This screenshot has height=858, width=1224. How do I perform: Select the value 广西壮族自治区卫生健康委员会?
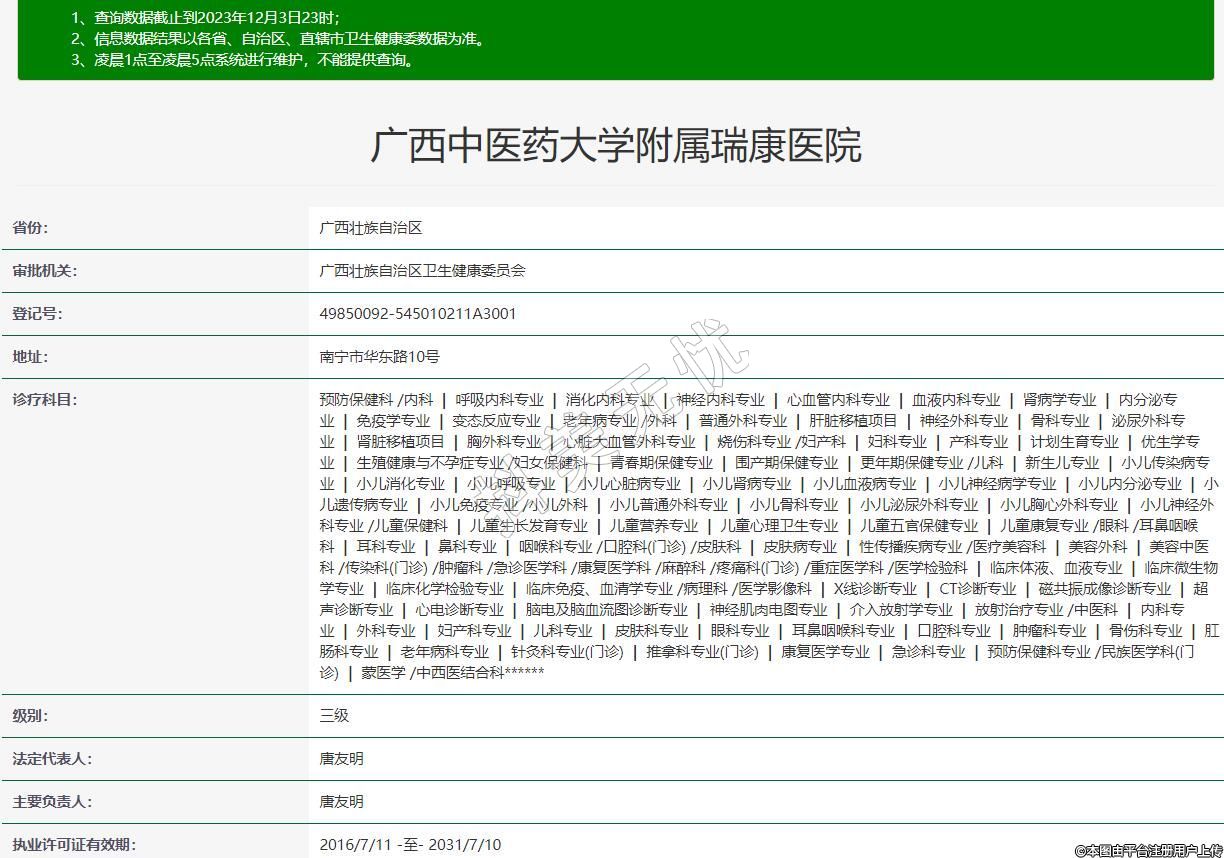(422, 271)
